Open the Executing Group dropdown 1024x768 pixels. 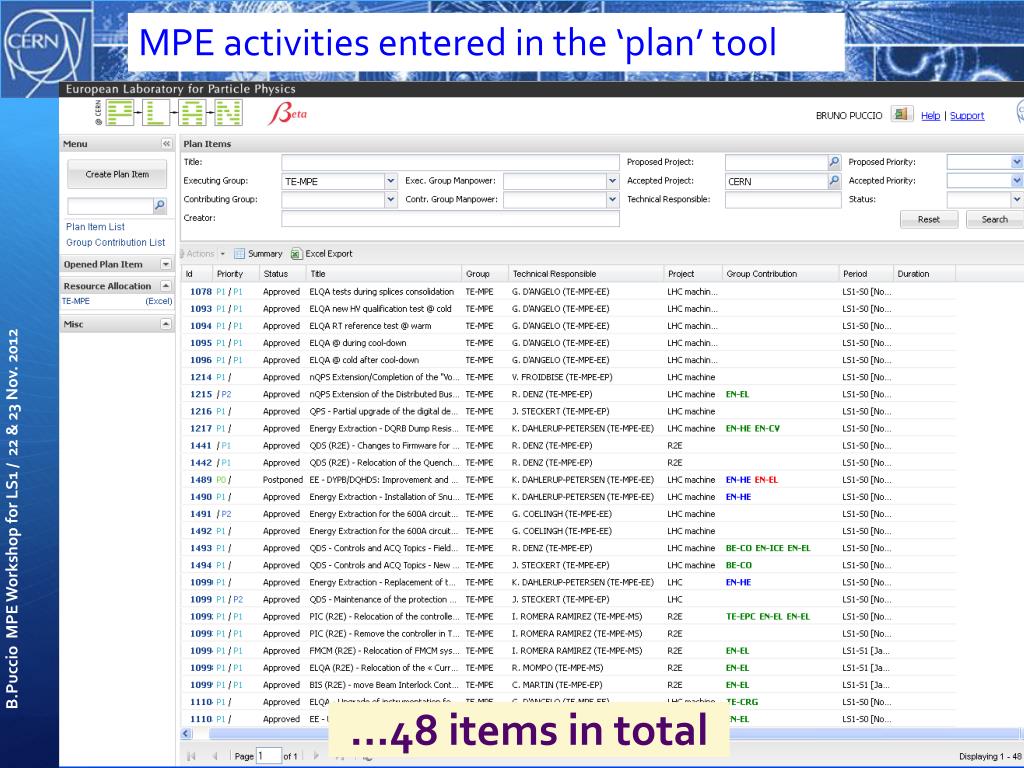[390, 181]
